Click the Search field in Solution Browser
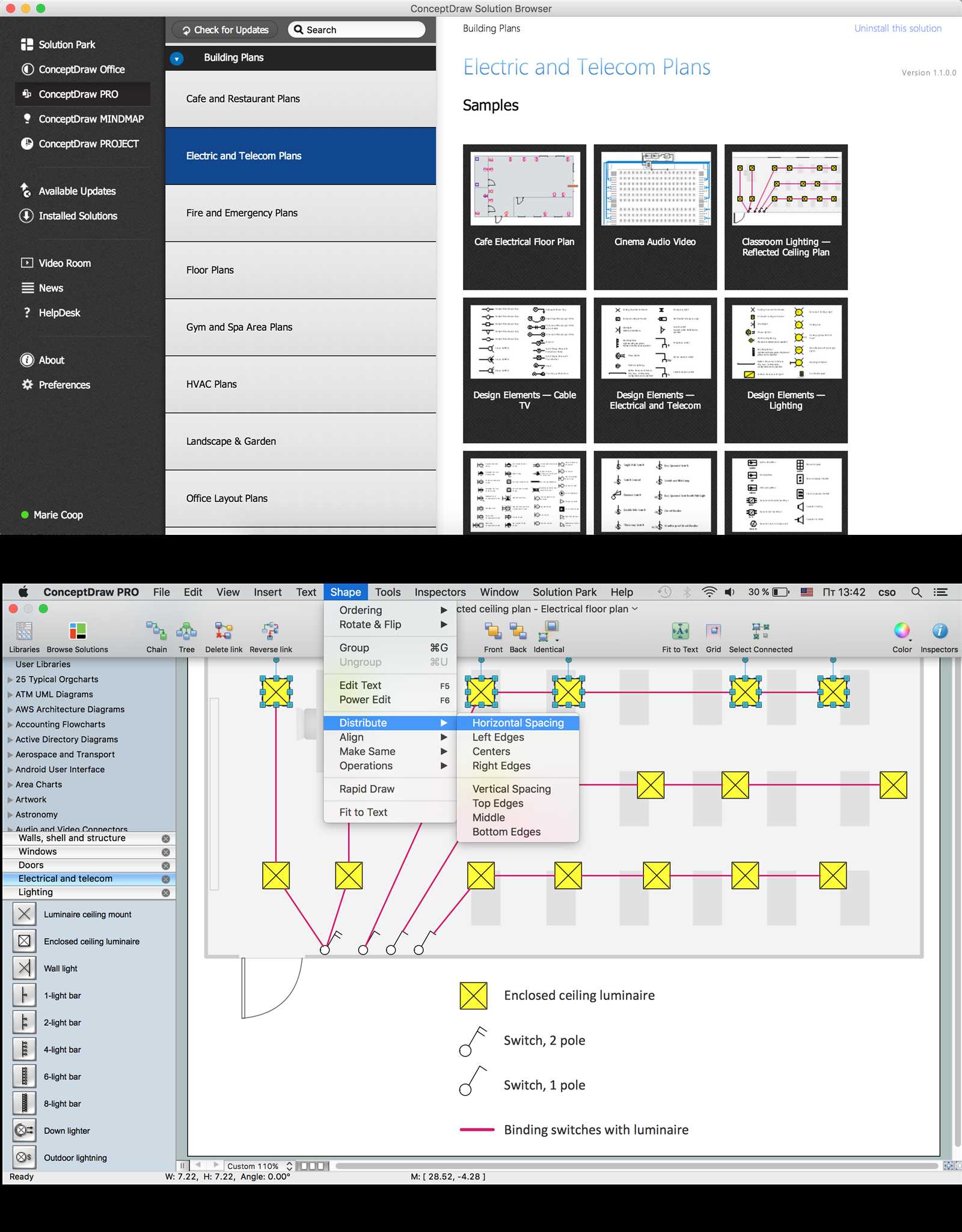Image resolution: width=962 pixels, height=1232 pixels. point(357,30)
